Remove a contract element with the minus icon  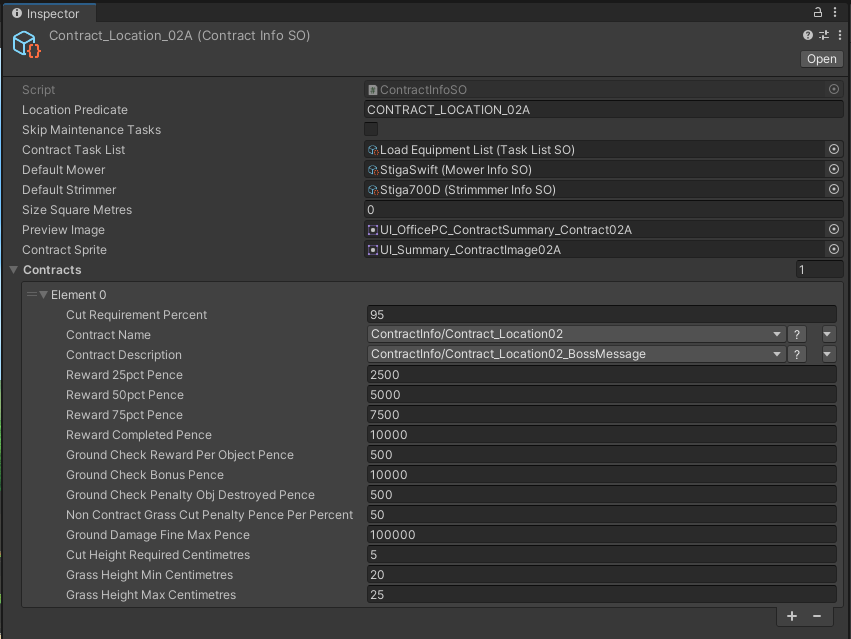click(x=816, y=616)
